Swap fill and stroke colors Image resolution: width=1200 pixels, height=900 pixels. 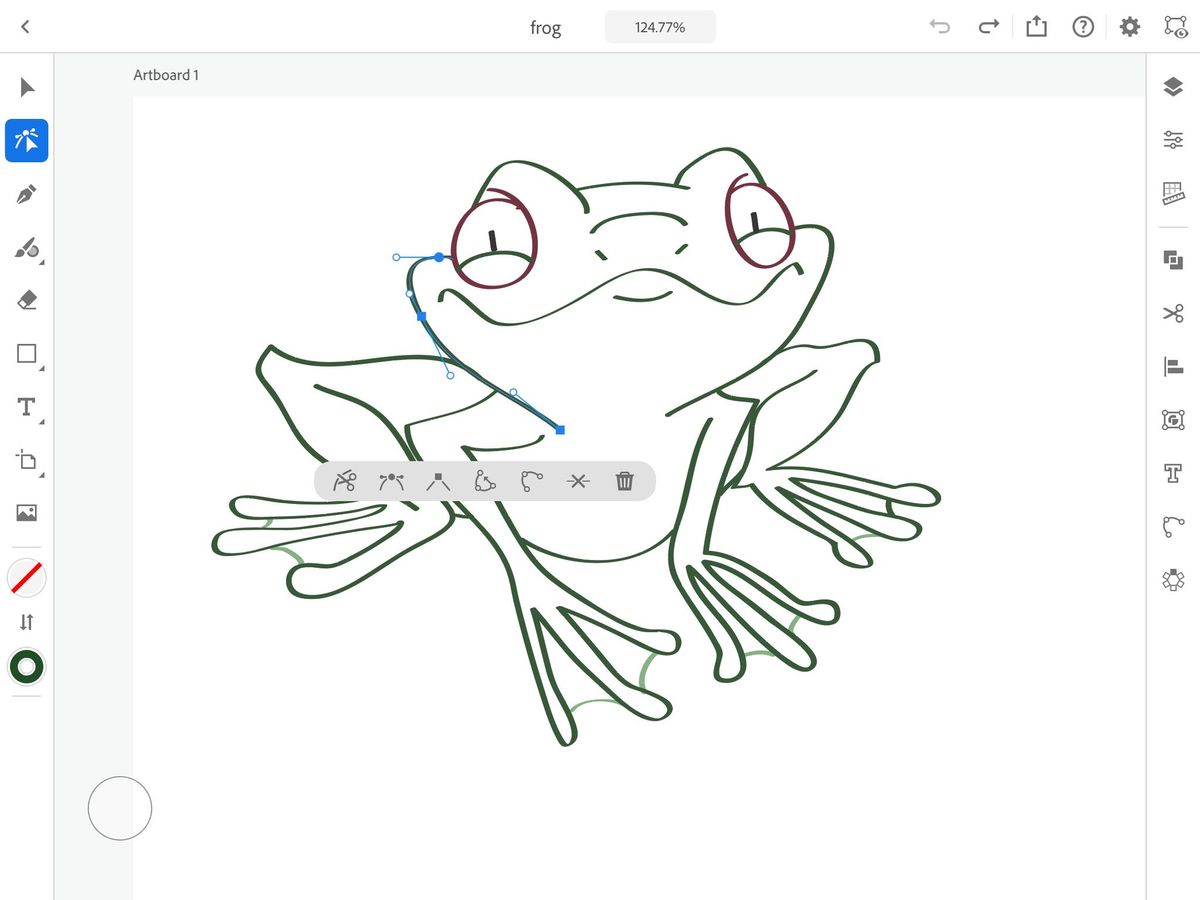coord(26,621)
